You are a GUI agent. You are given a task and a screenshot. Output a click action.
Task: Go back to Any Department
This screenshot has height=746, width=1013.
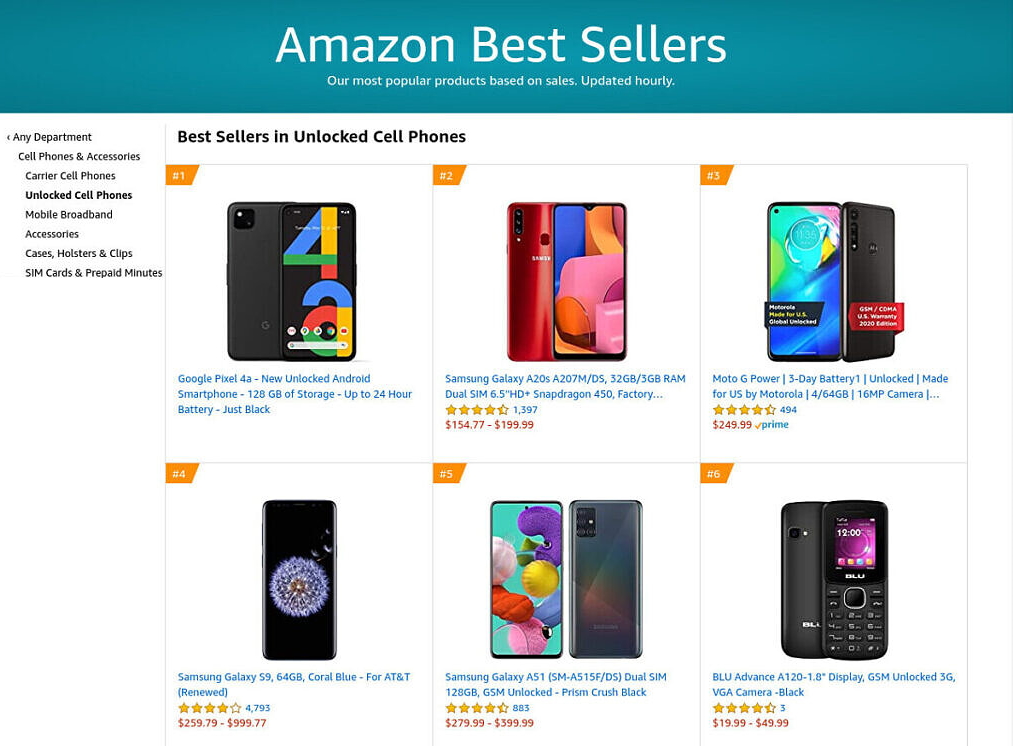coord(49,137)
